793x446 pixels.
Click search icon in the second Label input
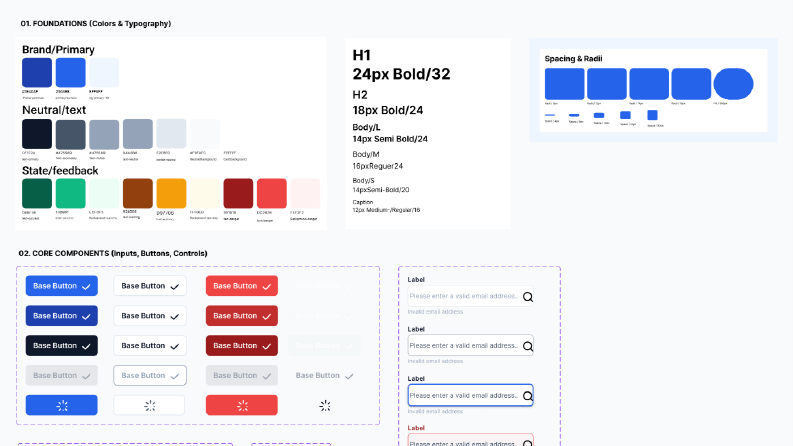[527, 346]
